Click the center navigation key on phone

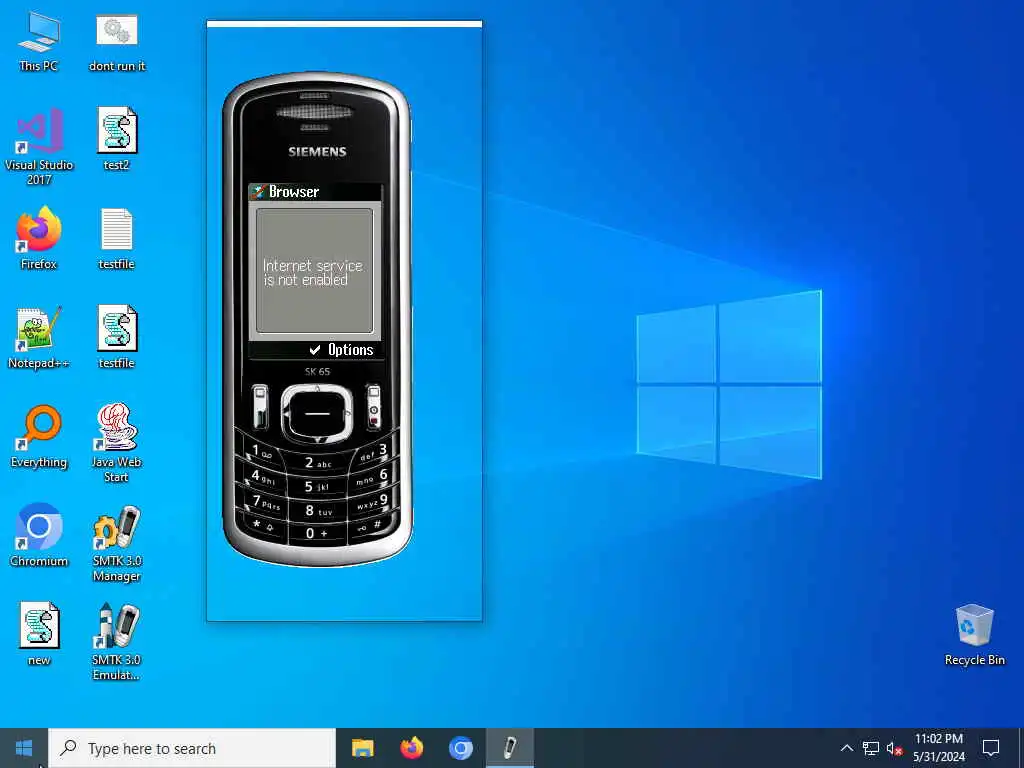click(317, 413)
